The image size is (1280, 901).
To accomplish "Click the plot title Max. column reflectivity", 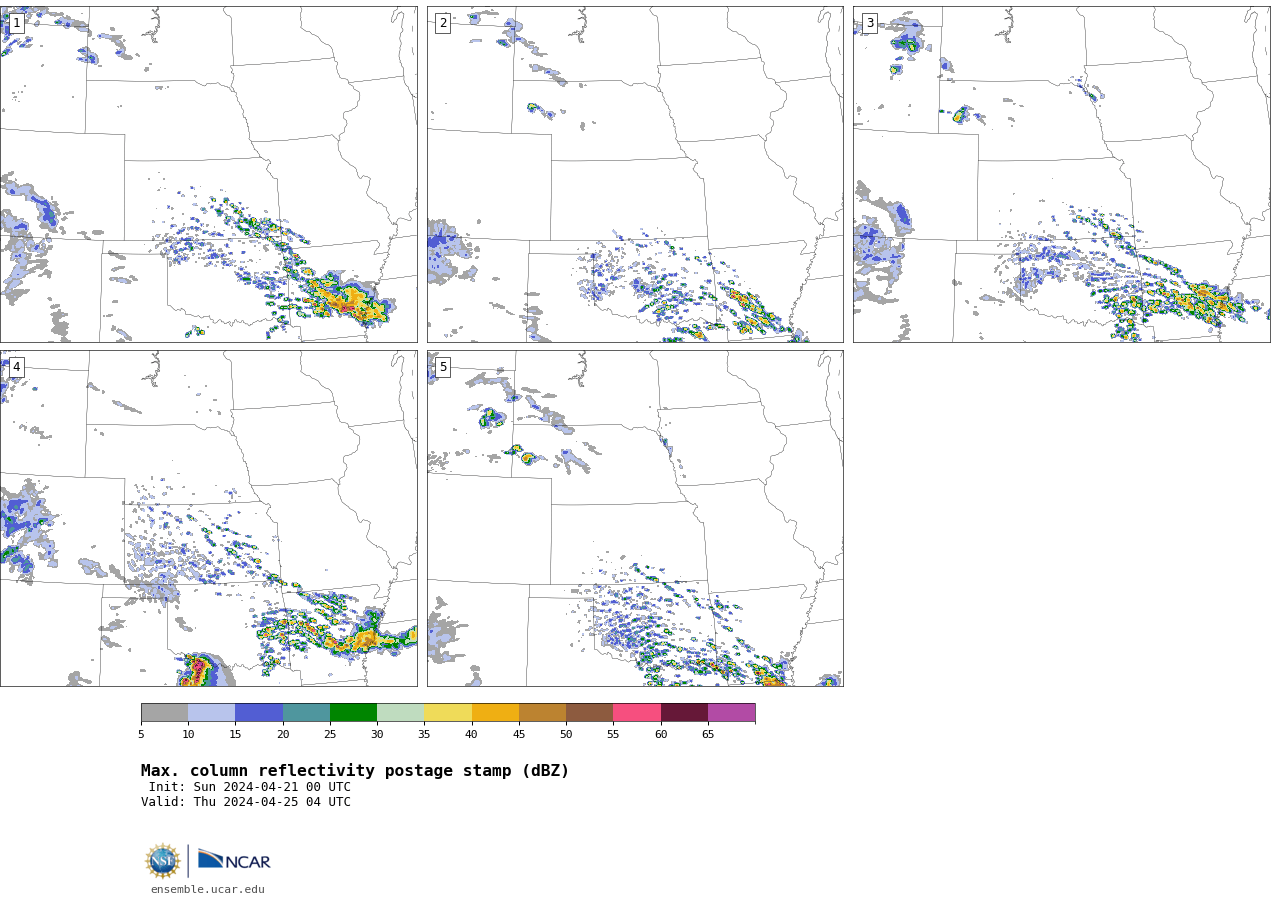I will coord(355,771).
